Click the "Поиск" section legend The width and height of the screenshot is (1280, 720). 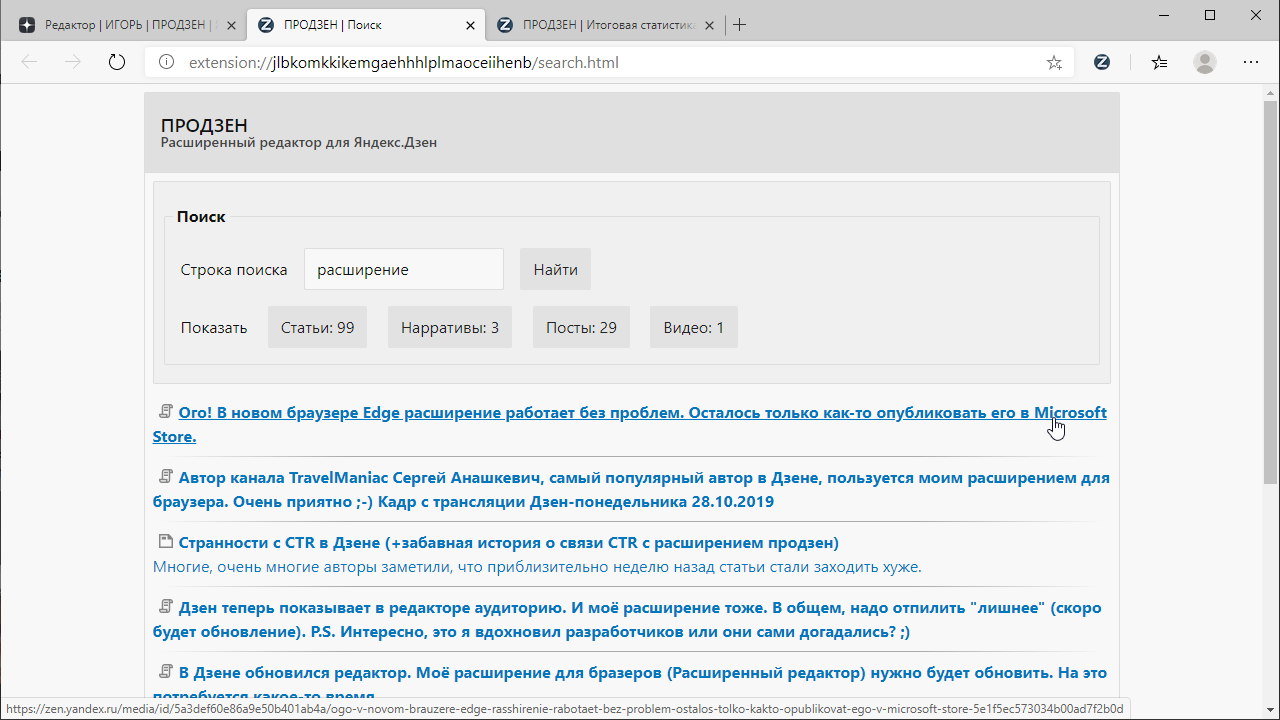[201, 216]
